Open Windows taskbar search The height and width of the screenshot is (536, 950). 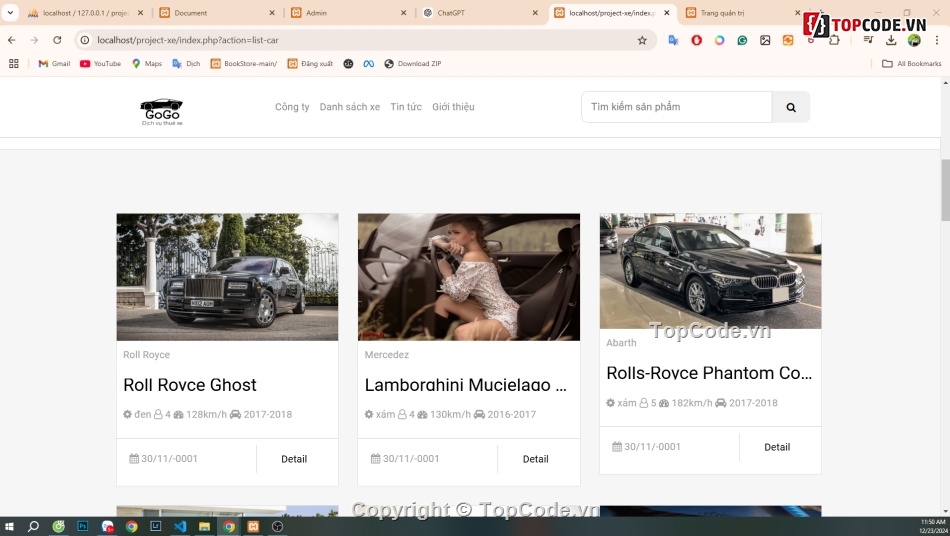(x=33, y=526)
